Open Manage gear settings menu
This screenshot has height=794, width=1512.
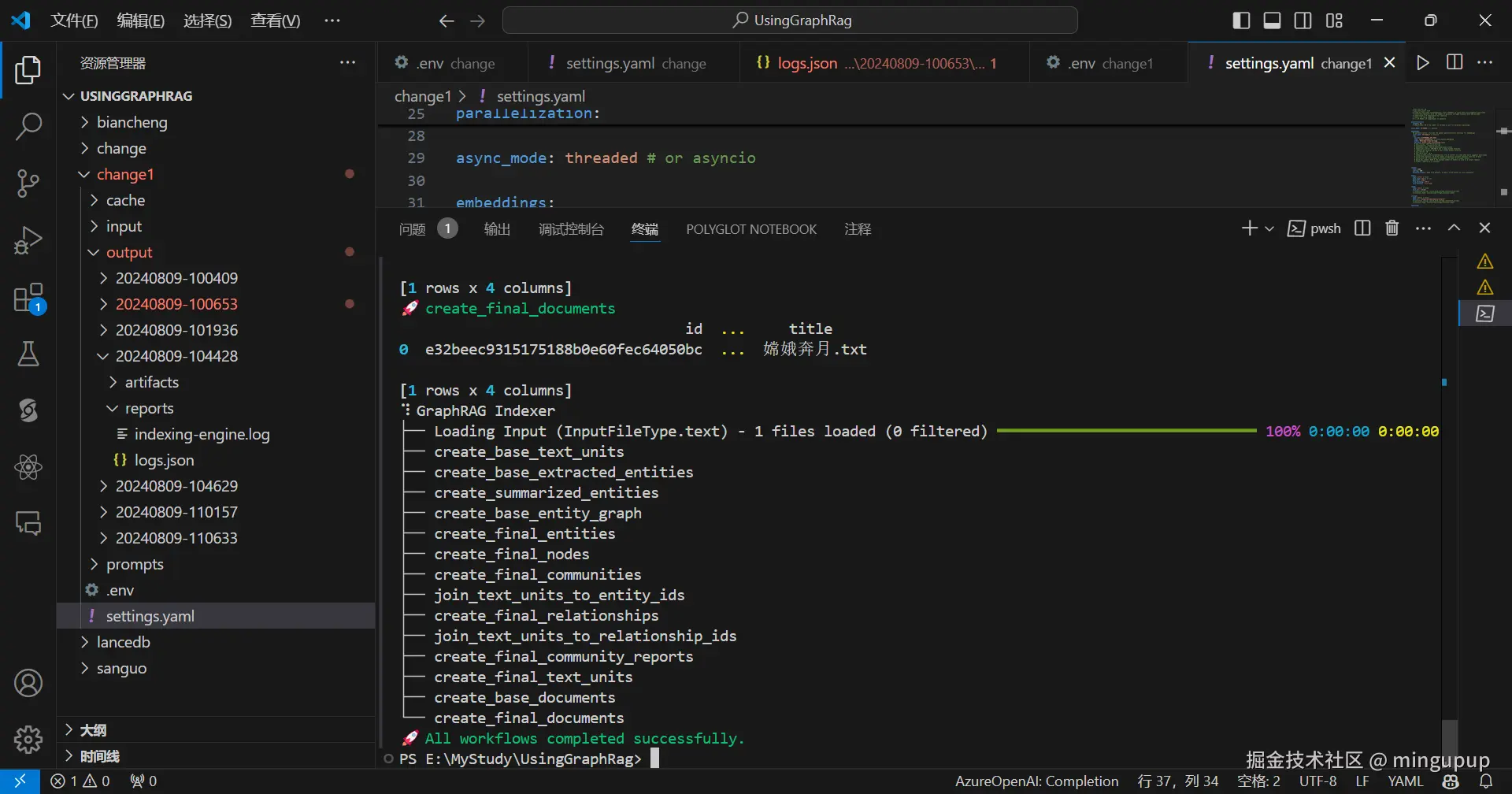tap(28, 739)
